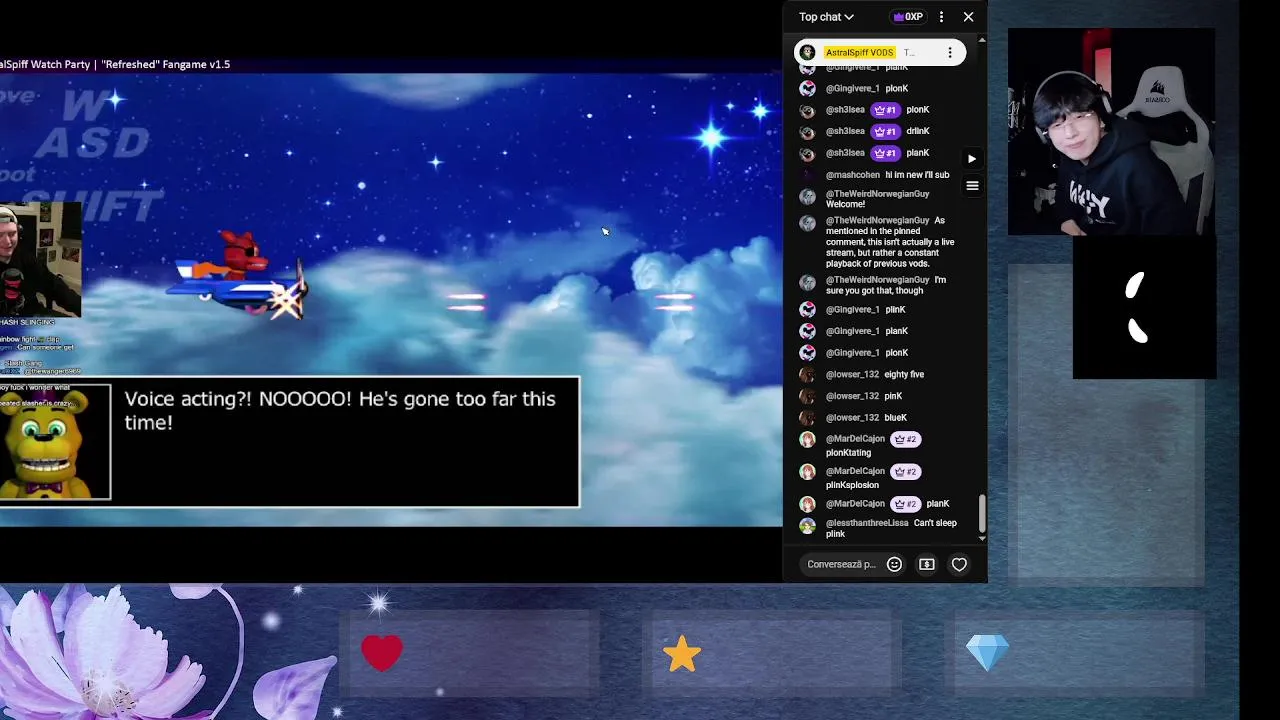Click @MarDelCajon avatar beside plinKsplosion

(x=808, y=472)
